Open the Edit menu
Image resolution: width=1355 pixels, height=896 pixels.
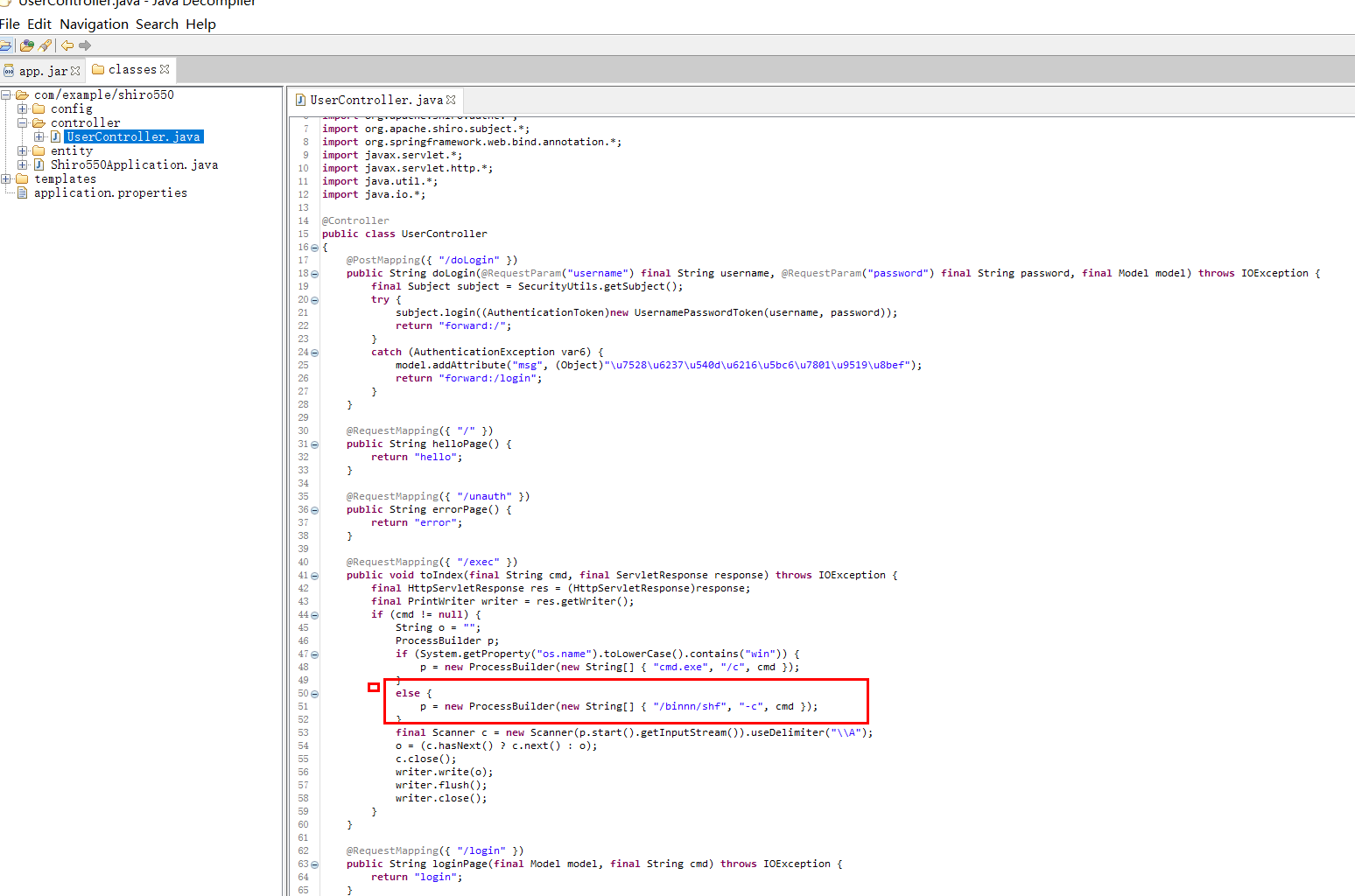(x=39, y=24)
